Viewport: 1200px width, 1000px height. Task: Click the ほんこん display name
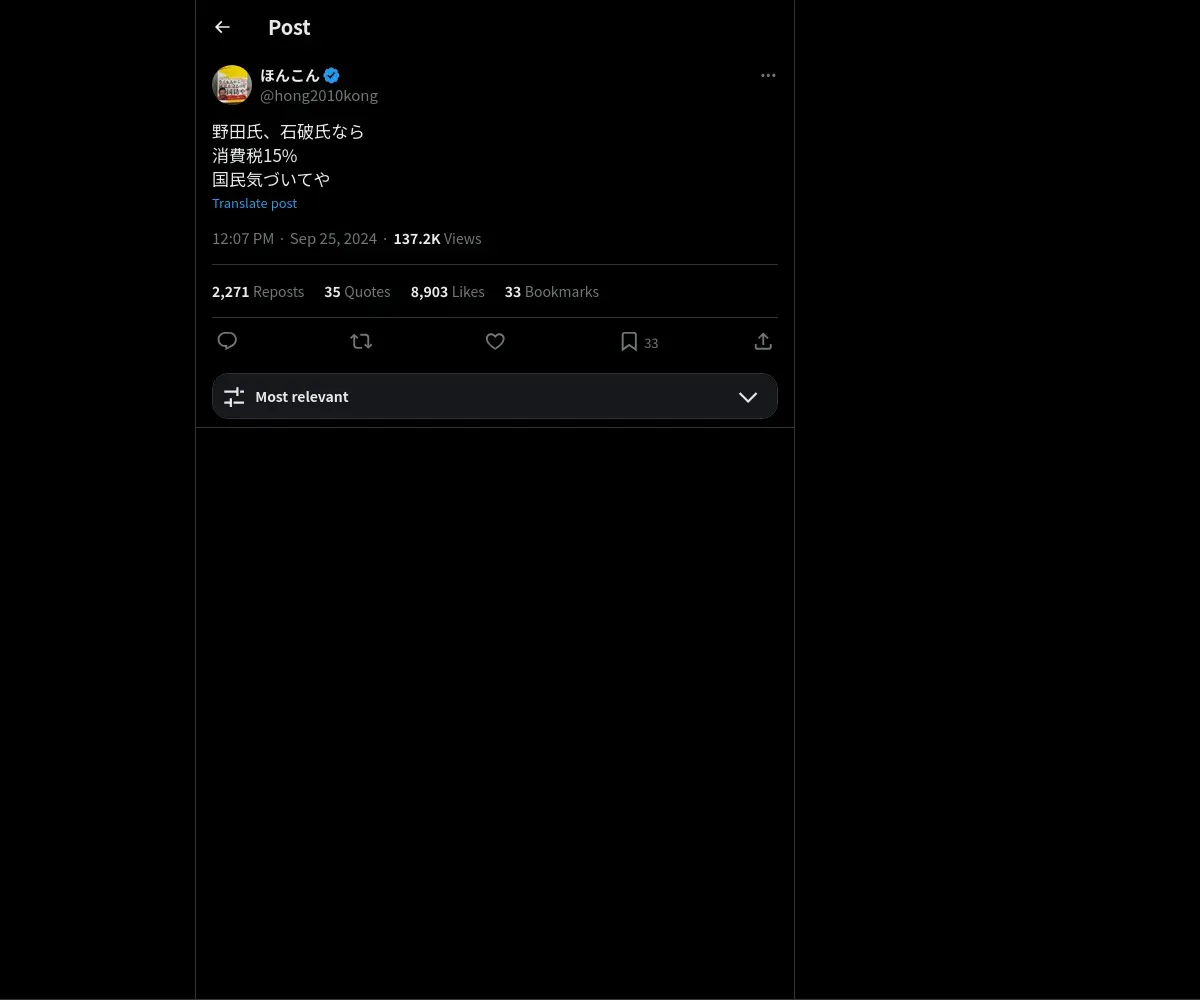[290, 75]
